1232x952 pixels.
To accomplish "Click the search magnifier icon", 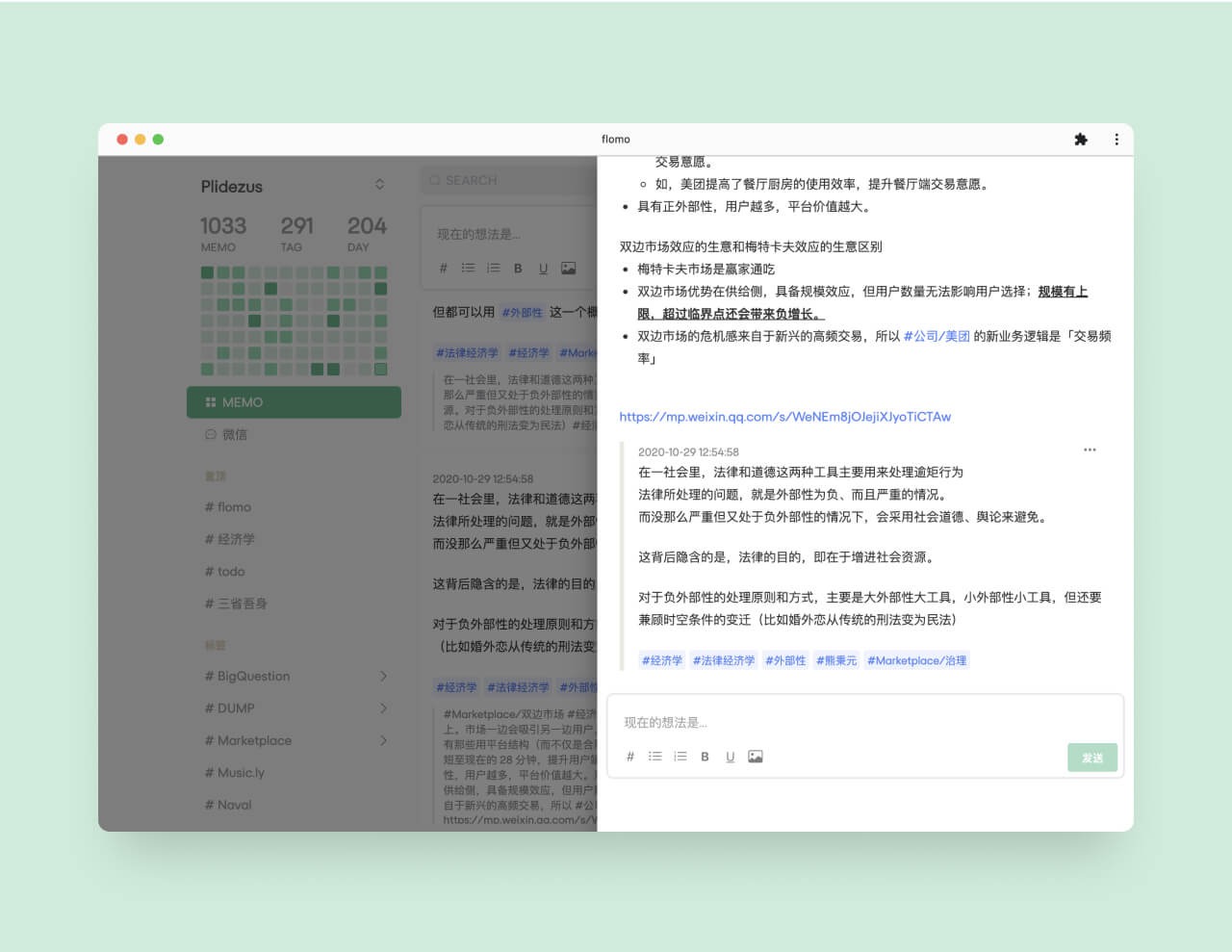I will tap(435, 180).
